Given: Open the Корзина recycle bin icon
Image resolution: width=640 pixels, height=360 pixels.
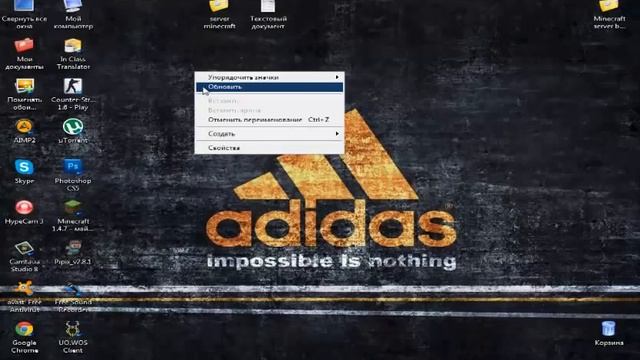Looking at the screenshot, I should [609, 329].
